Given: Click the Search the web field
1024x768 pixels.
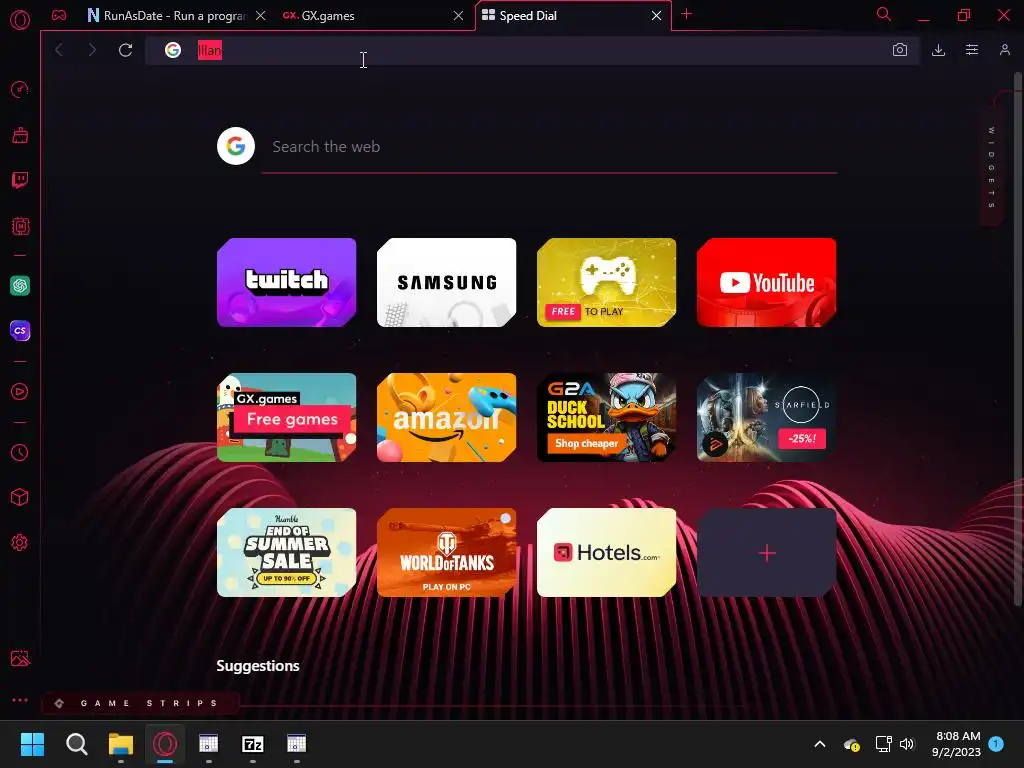Looking at the screenshot, I should click(549, 147).
